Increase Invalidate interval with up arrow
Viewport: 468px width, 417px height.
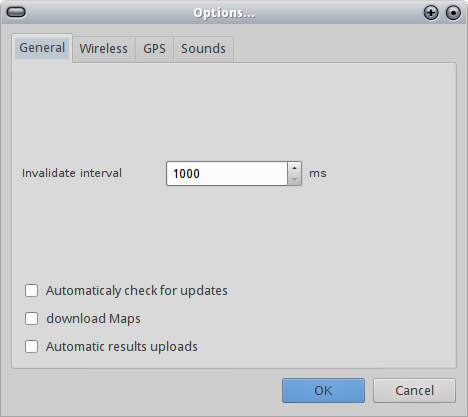[x=294, y=168]
